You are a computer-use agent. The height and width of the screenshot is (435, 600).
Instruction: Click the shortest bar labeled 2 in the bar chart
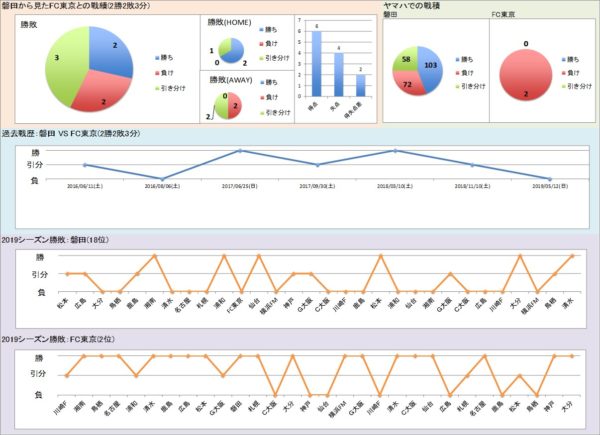[x=360, y=84]
